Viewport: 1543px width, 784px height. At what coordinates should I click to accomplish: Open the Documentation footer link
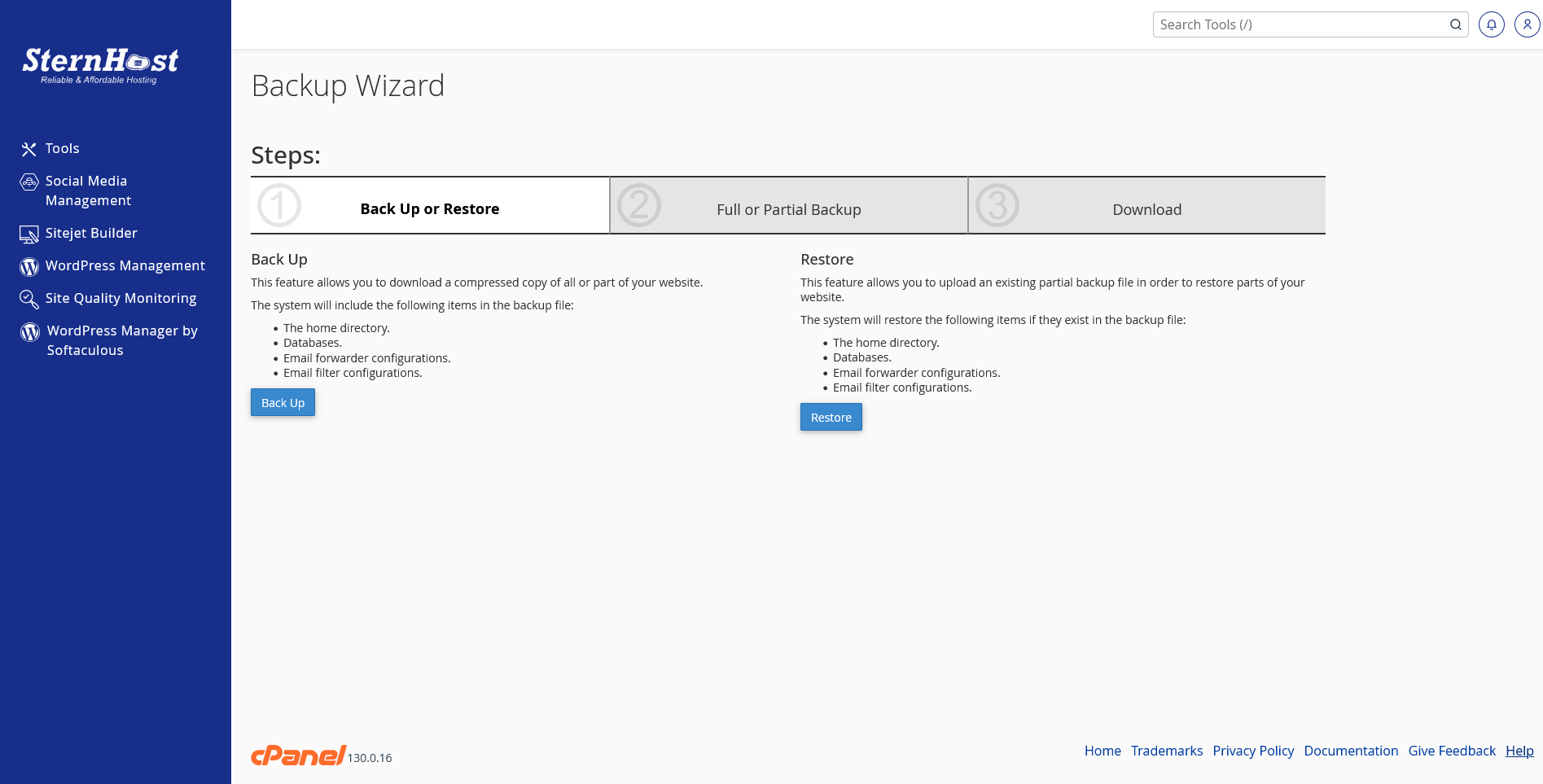(1351, 751)
